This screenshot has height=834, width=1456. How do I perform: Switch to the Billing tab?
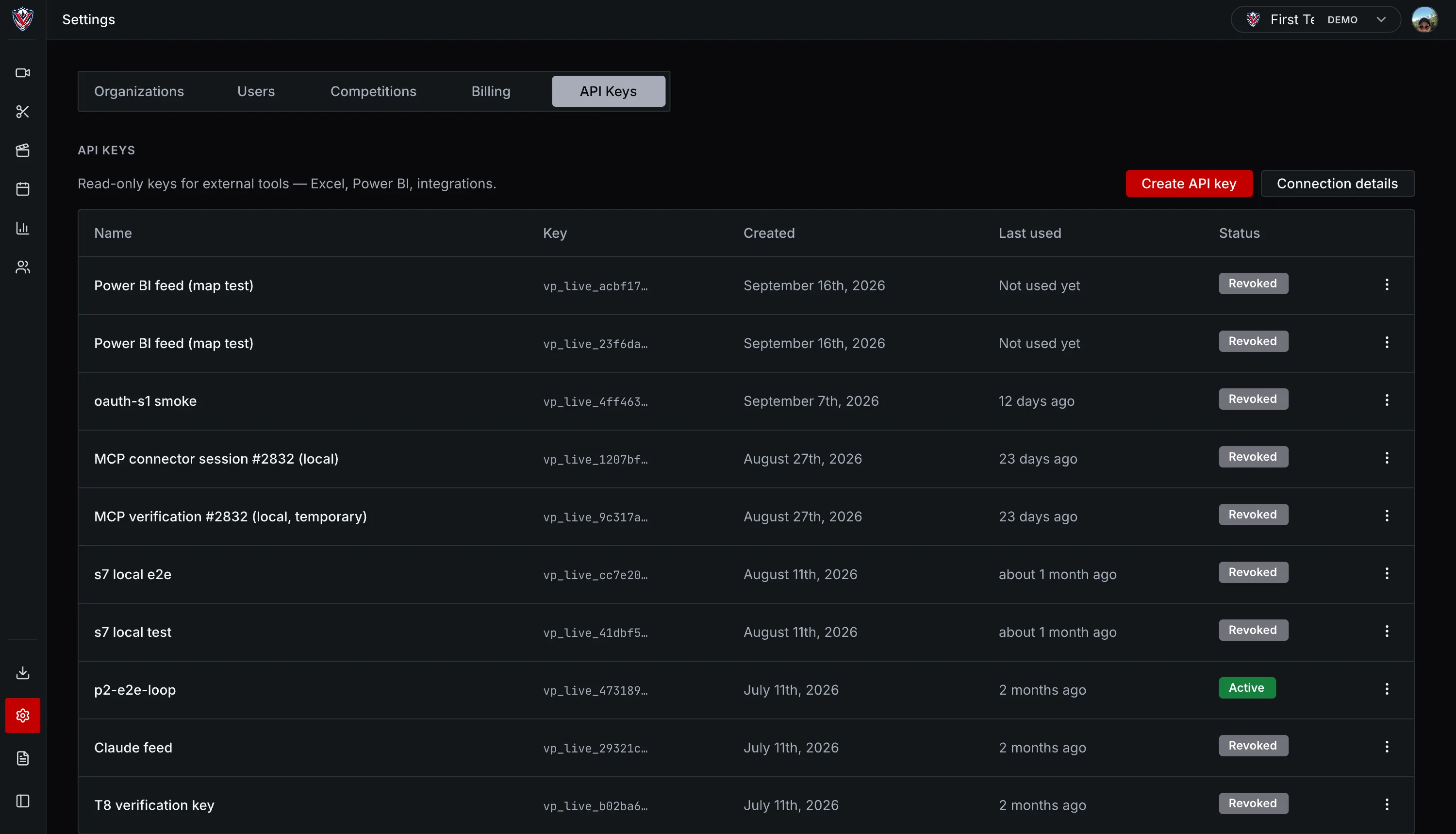point(491,91)
